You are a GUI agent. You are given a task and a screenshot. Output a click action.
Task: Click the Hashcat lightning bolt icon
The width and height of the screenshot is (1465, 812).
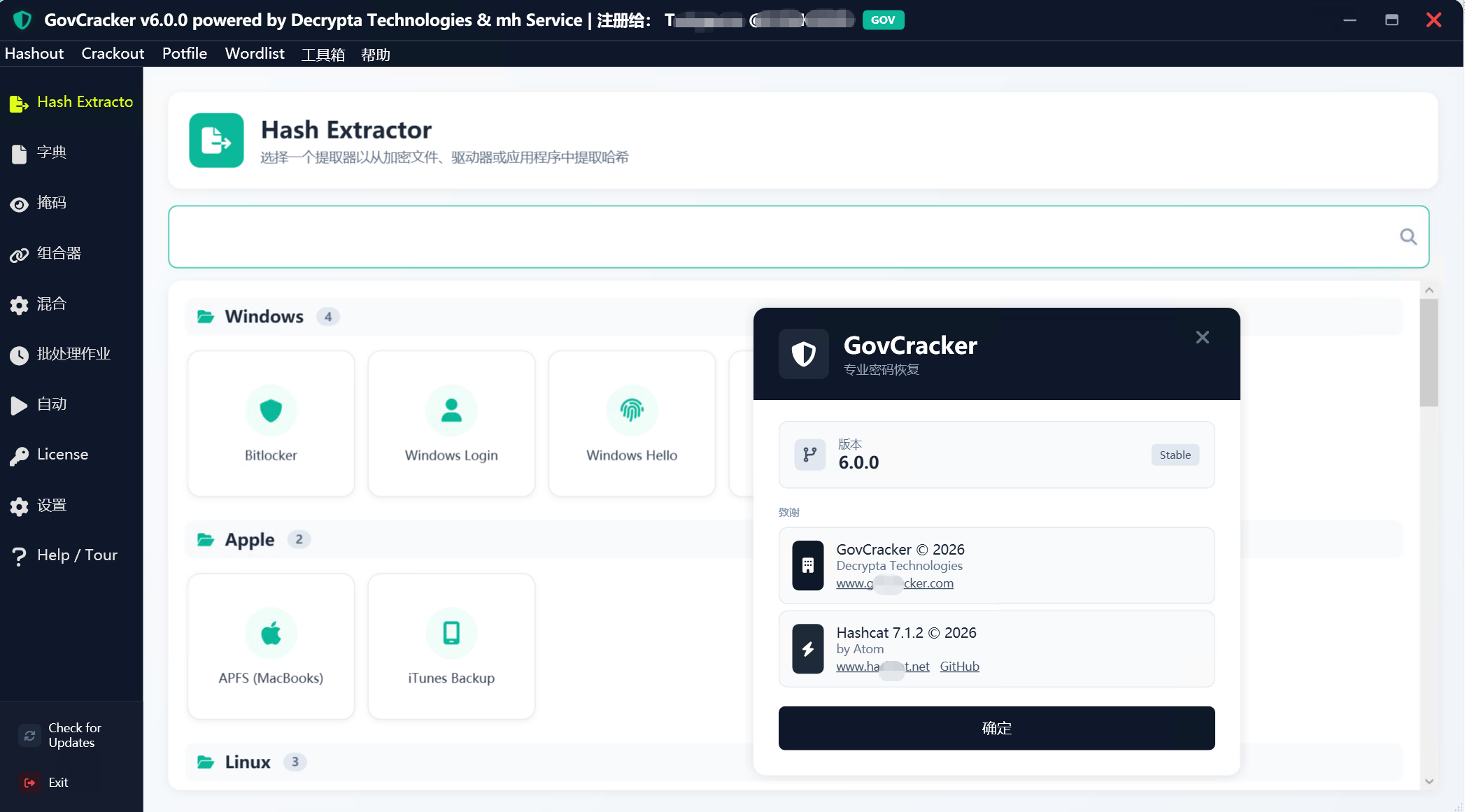(x=808, y=649)
